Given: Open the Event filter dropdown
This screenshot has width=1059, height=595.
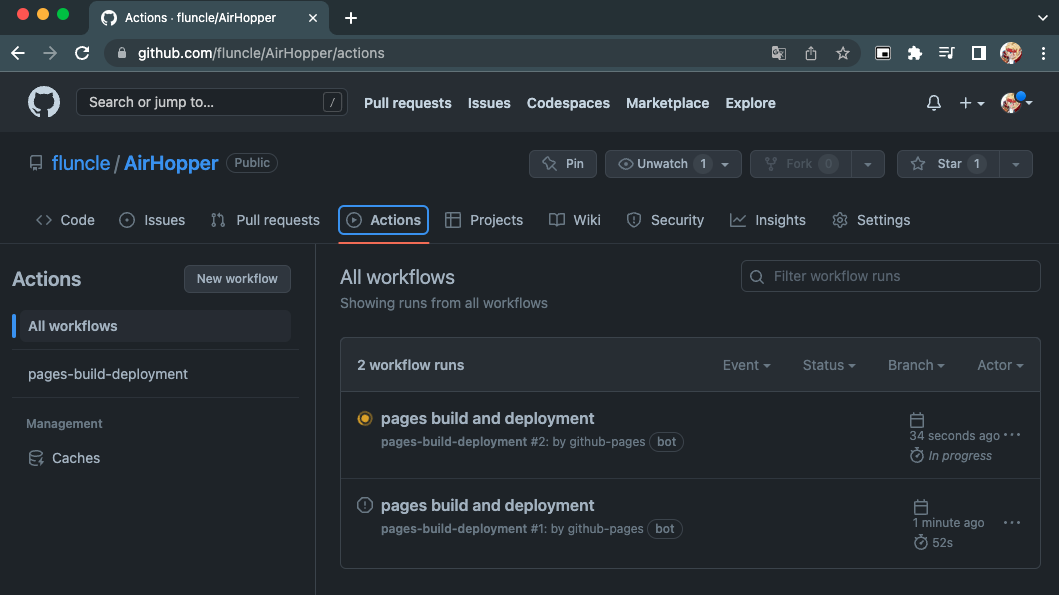Looking at the screenshot, I should 746,365.
